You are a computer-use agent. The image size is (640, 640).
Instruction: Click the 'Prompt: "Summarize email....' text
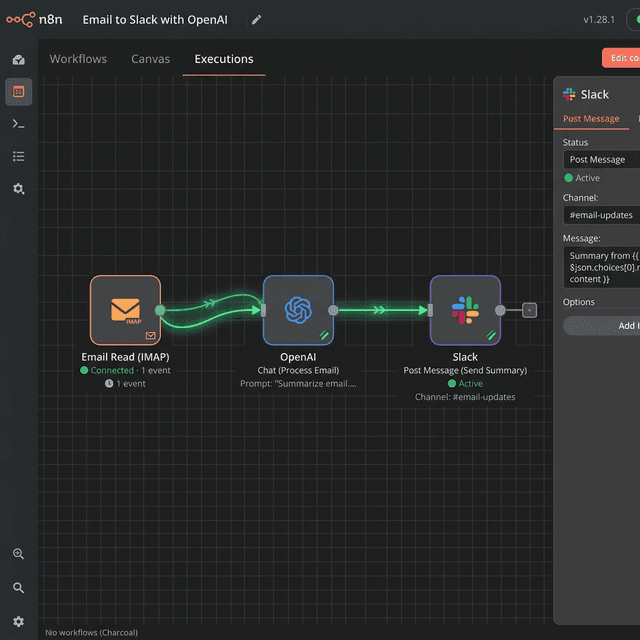(x=298, y=384)
